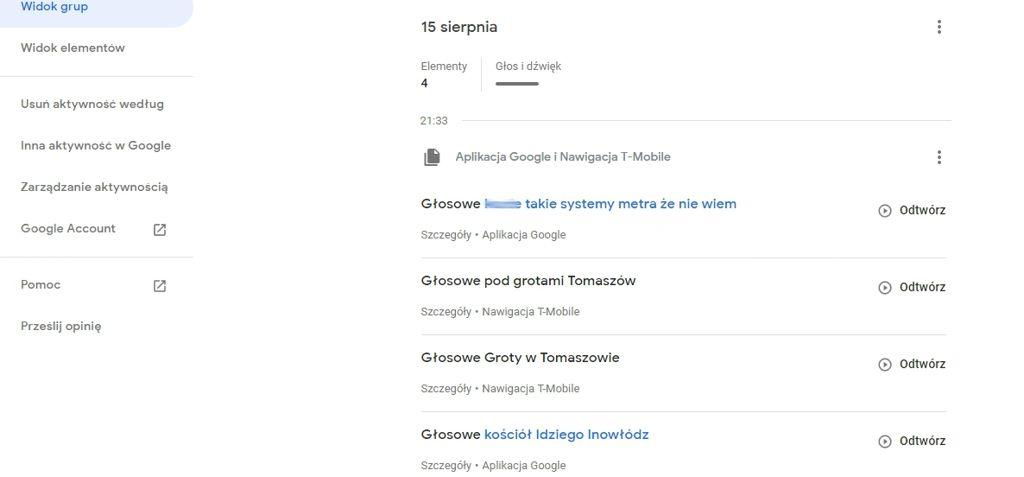Viewport: 1024px width, 477px height.
Task: Play the 'takie systemy metra' voice recording
Action: [911, 211]
